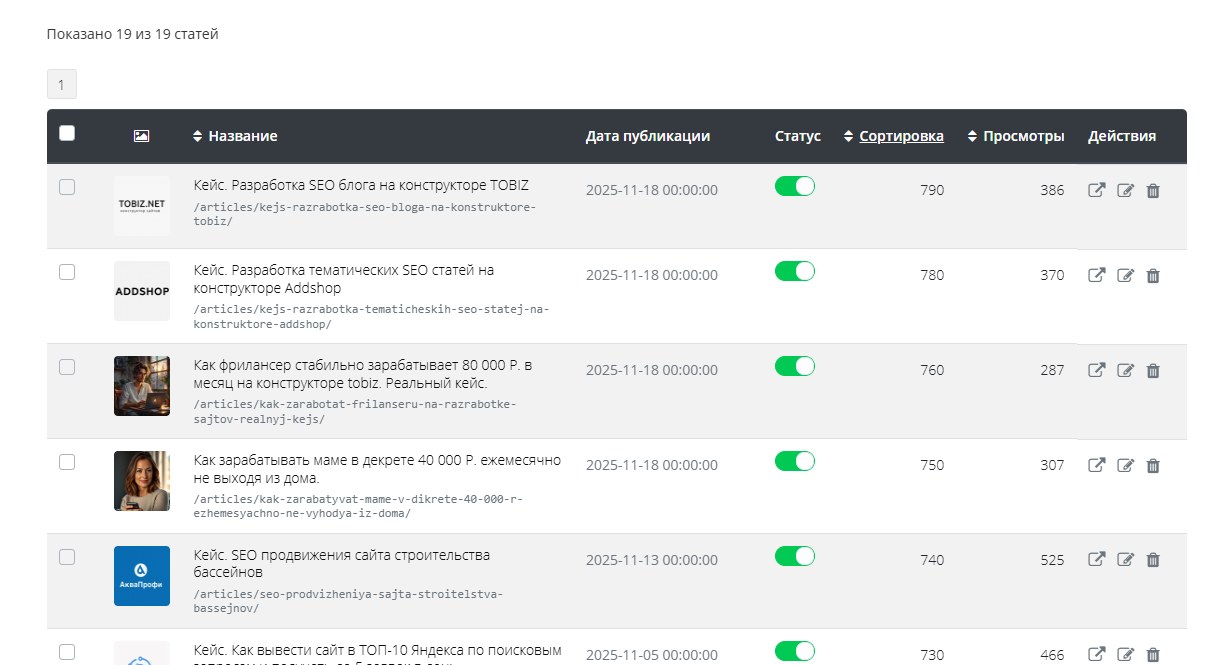Click the publication date 2025-11-13 00:00:00
Image resolution: width=1215 pixels, height=665 pixels.
coord(652,560)
